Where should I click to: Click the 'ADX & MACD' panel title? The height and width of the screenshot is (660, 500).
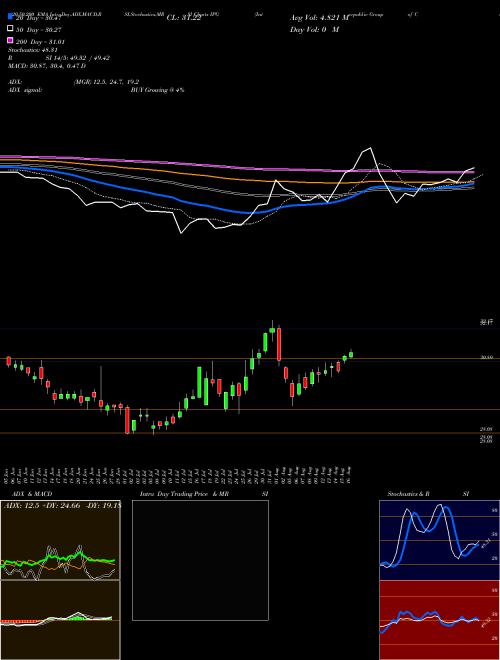coord(32,494)
